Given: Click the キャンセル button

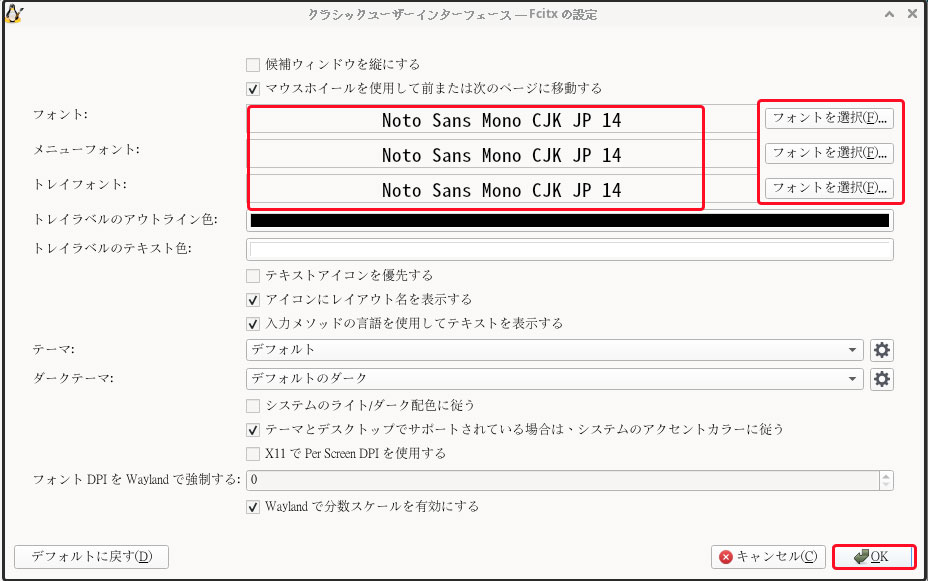Looking at the screenshot, I should pos(768,557).
